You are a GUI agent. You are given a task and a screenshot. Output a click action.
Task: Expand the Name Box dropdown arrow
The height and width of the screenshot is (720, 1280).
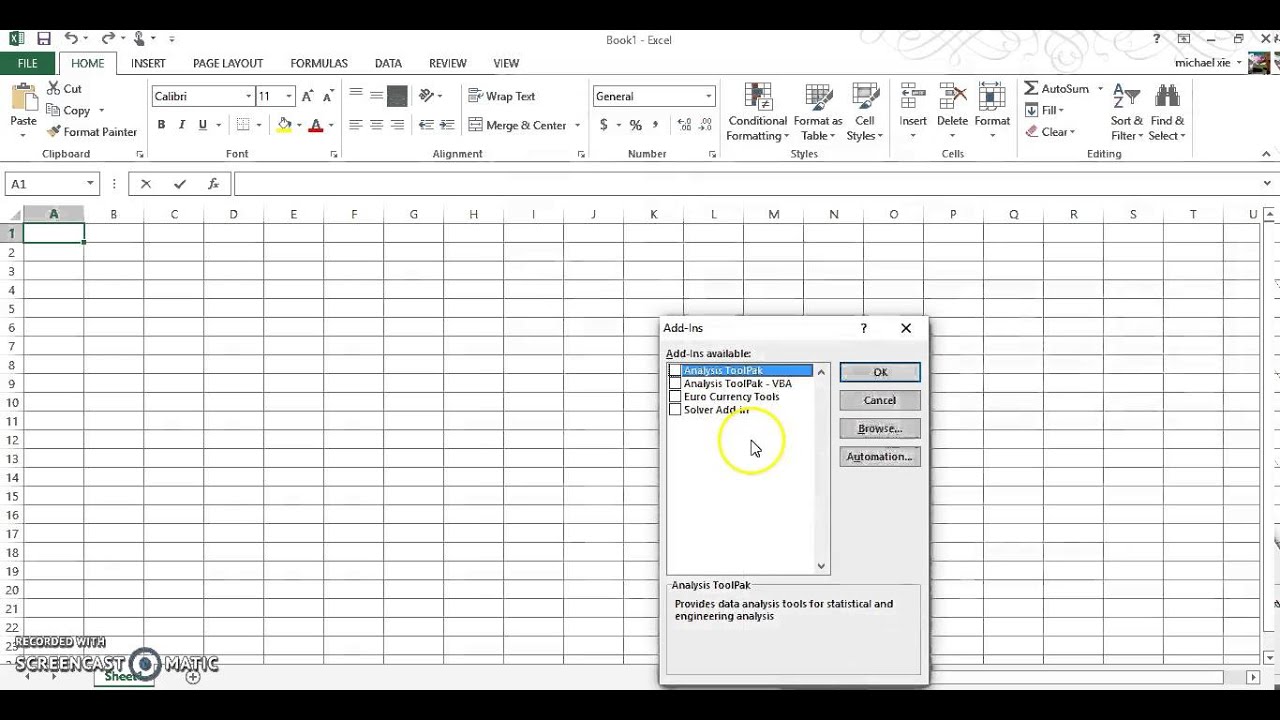pos(90,184)
